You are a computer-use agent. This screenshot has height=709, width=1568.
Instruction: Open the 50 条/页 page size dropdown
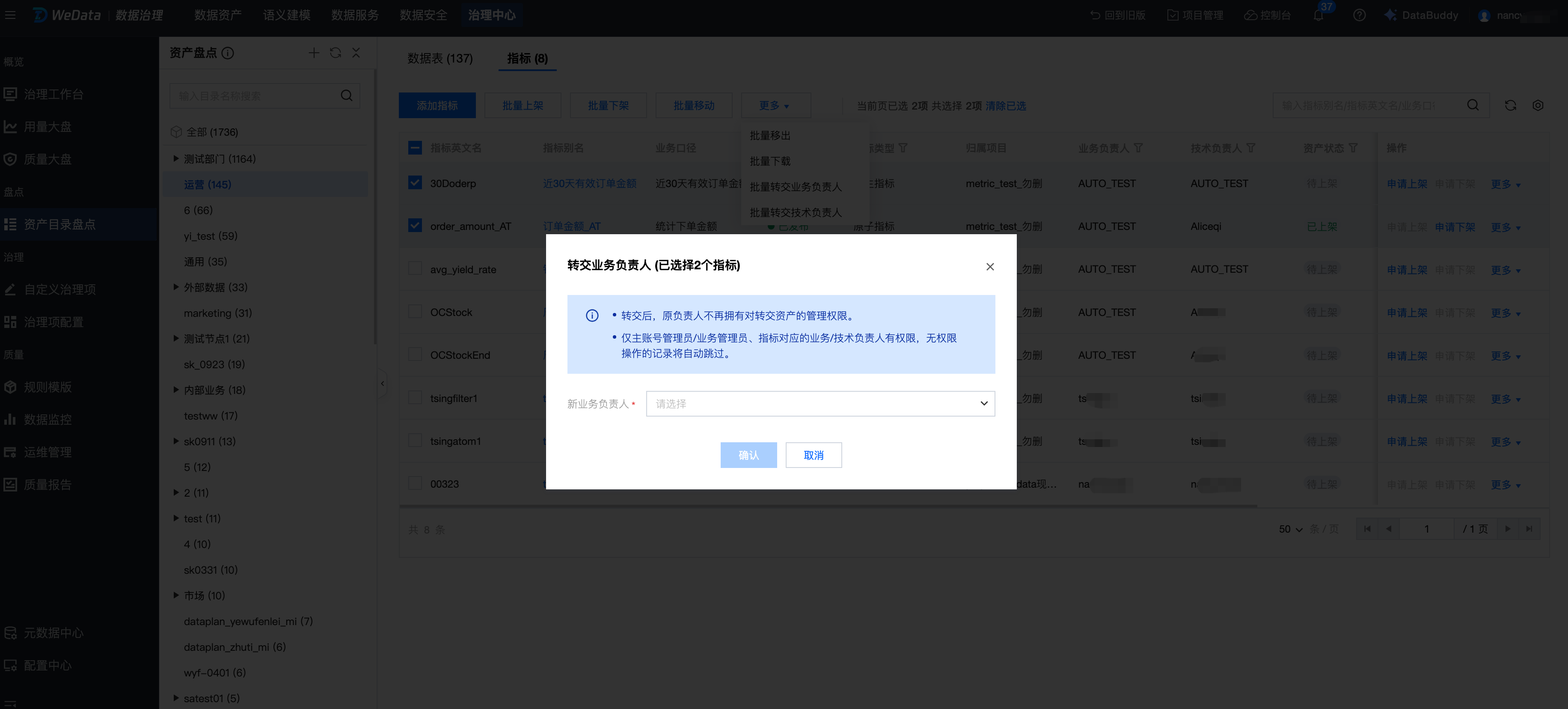click(1290, 529)
